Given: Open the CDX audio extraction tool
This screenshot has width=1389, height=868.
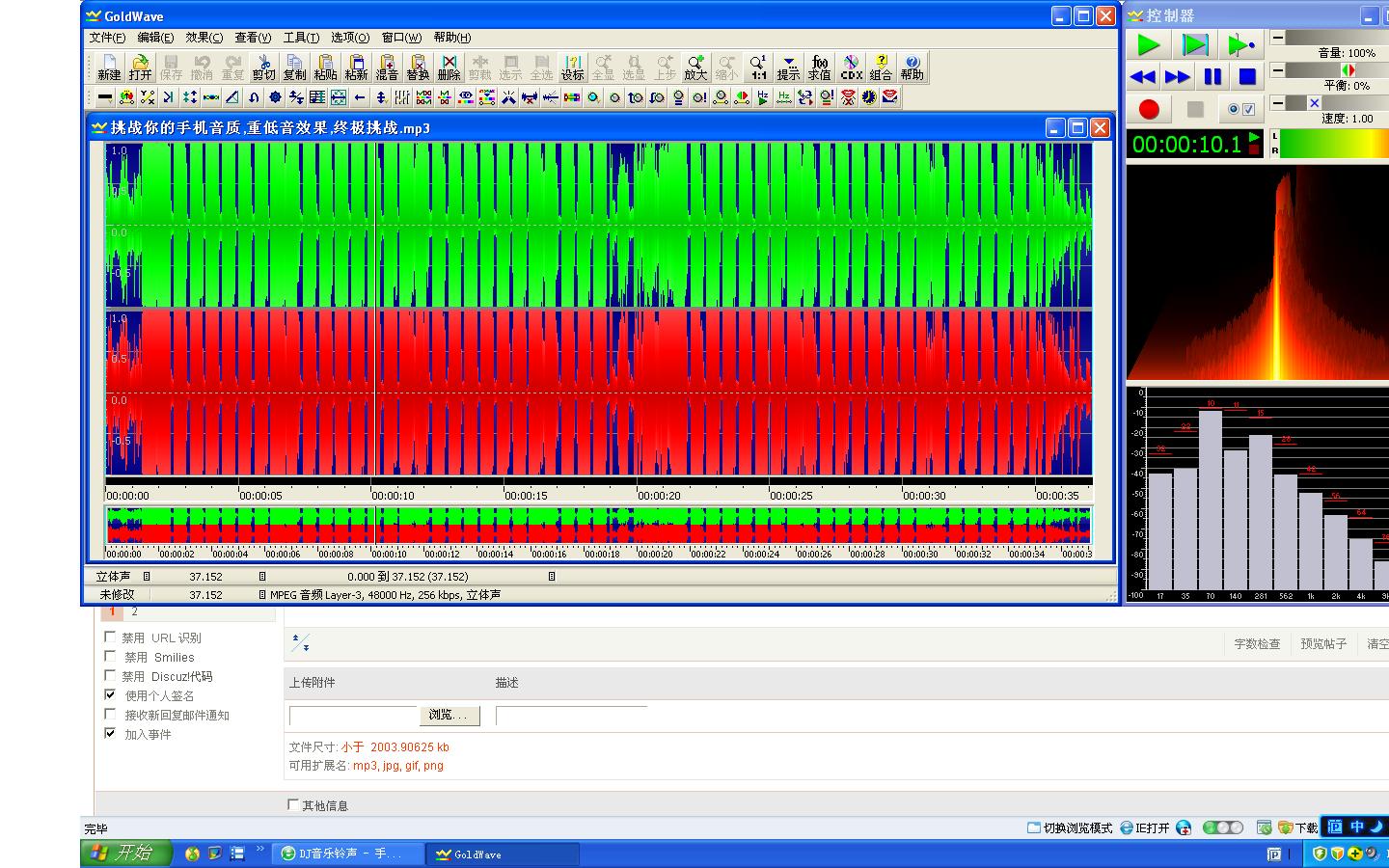Looking at the screenshot, I should pos(851,68).
